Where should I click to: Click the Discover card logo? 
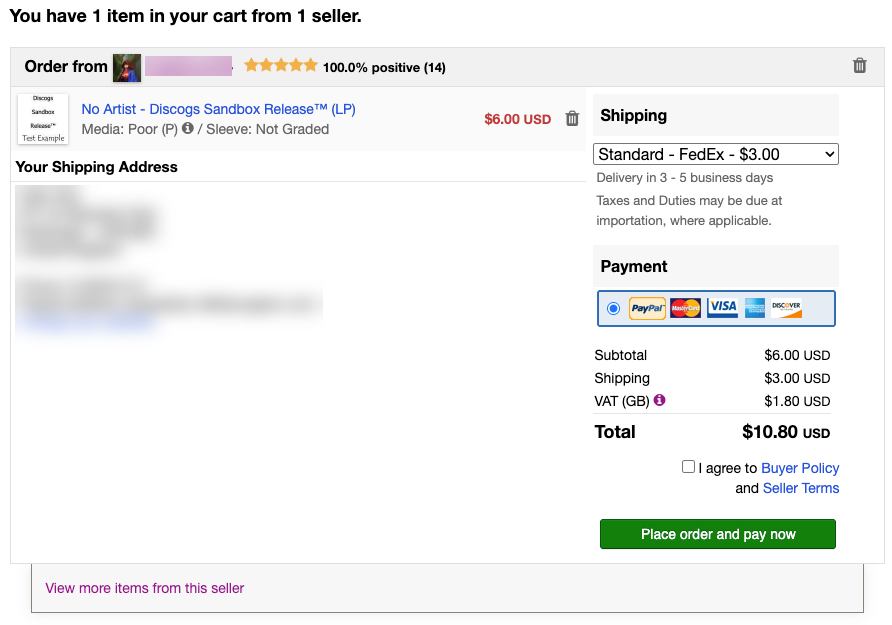[786, 308]
